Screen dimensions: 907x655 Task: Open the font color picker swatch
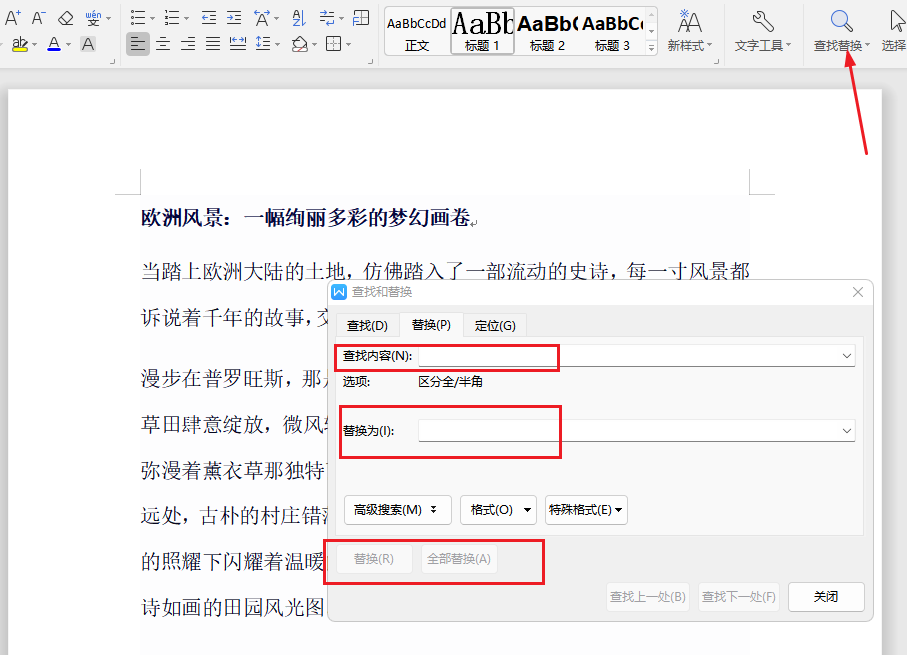[54, 42]
